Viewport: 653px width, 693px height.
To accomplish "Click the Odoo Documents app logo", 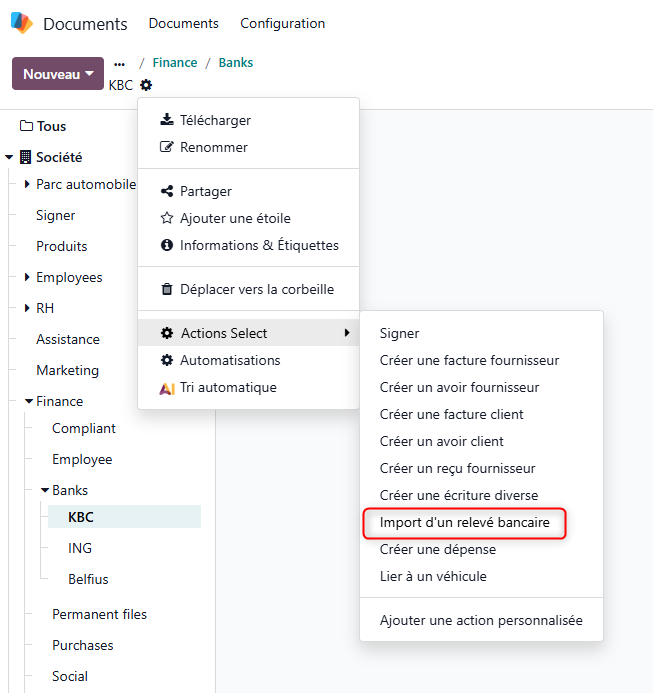I will pos(21,23).
